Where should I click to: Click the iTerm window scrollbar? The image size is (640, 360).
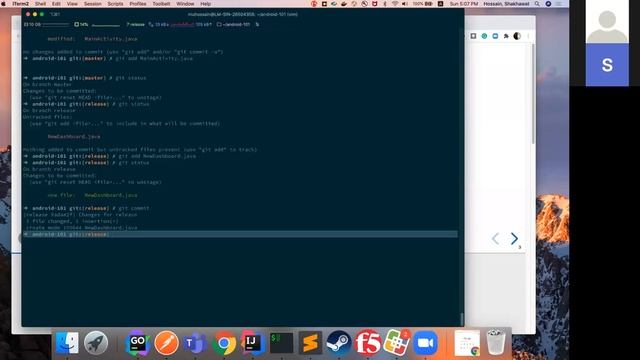[x=462, y=319]
